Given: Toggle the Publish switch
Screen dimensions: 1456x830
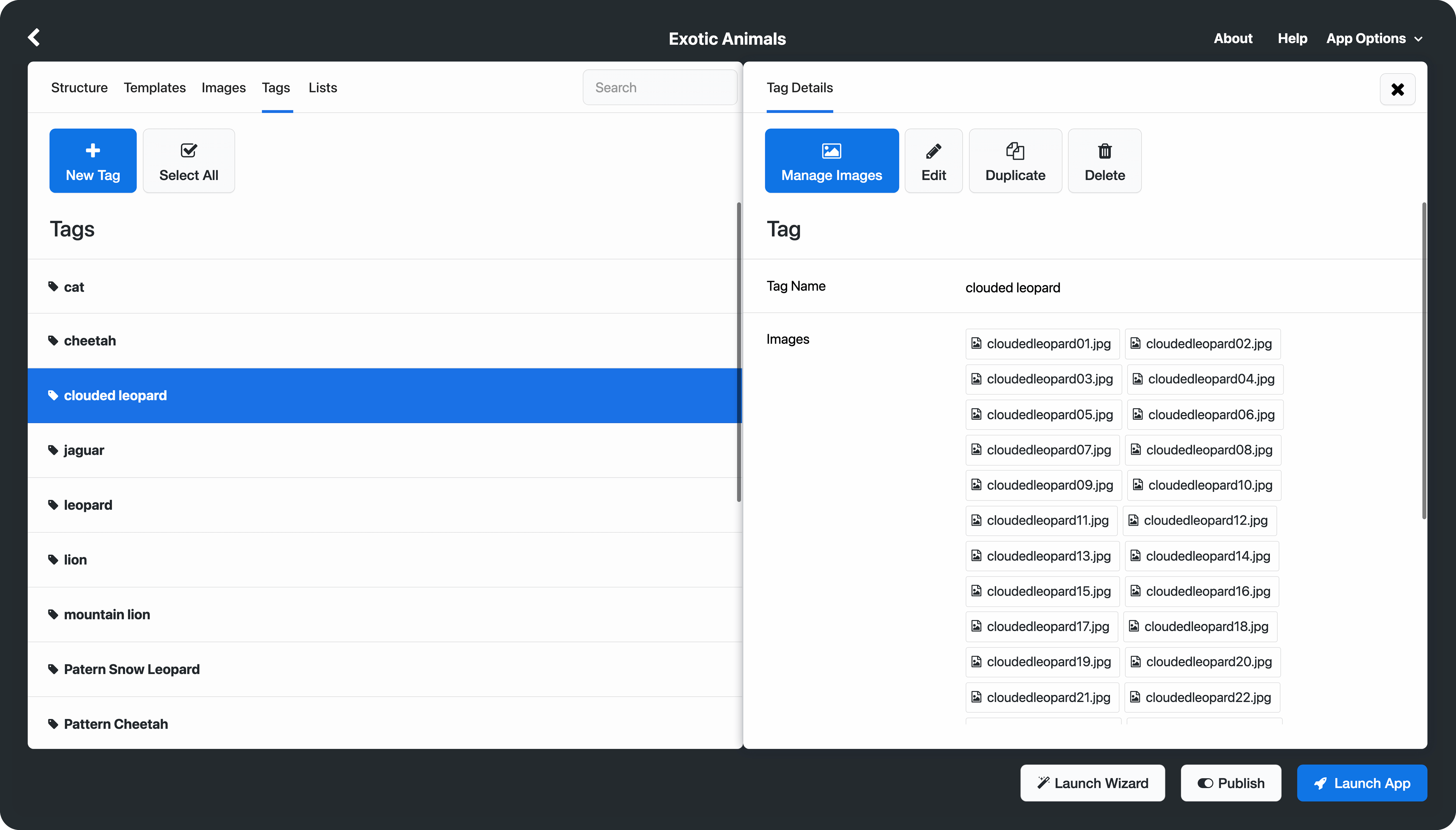Looking at the screenshot, I should pyautogui.click(x=1230, y=783).
